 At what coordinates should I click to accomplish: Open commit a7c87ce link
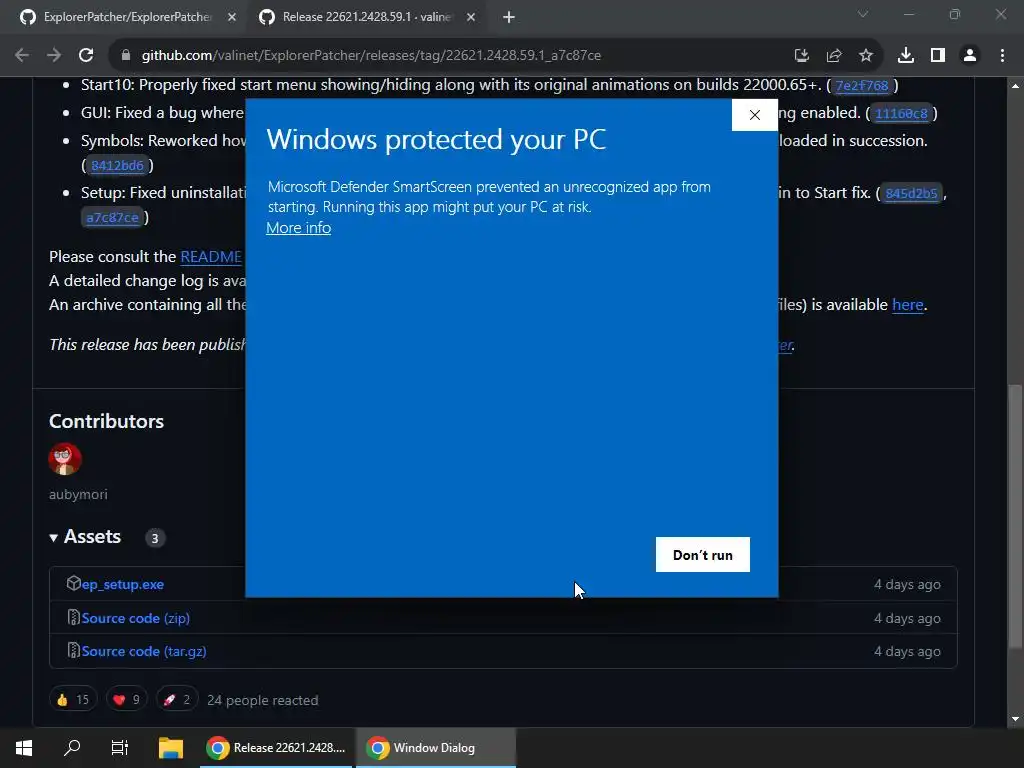[112, 218]
